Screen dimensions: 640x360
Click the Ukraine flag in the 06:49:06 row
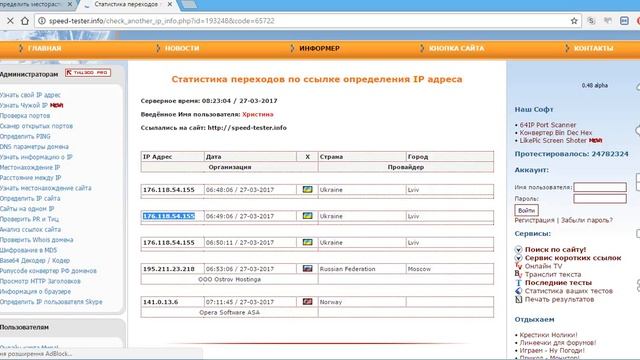(307, 216)
